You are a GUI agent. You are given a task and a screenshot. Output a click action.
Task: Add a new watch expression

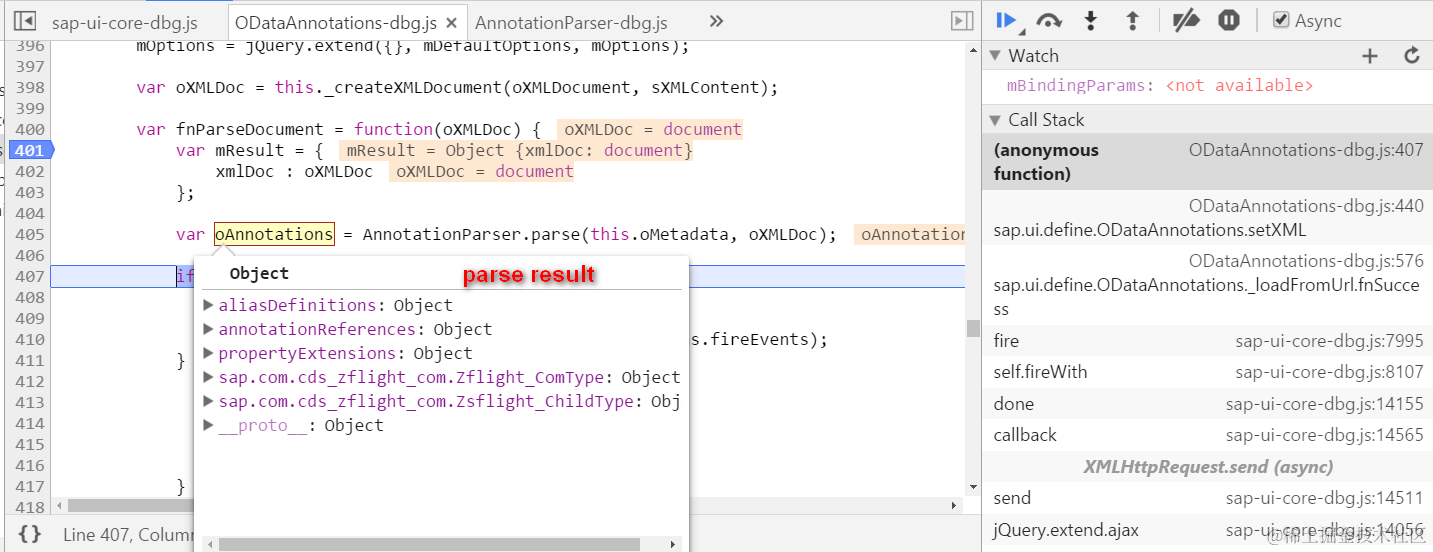1370,56
